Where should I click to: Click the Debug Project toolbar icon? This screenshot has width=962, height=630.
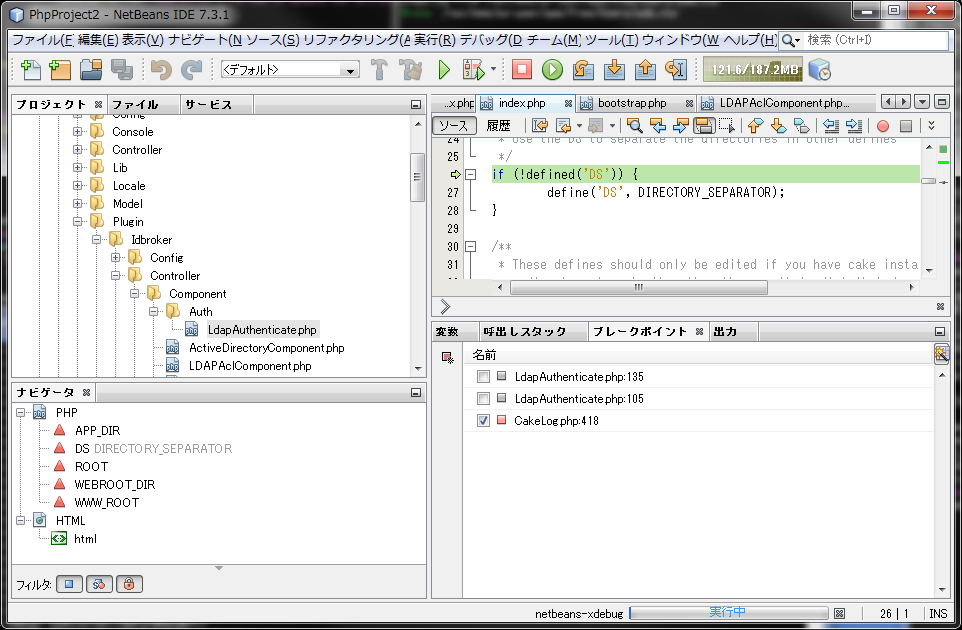pos(474,69)
